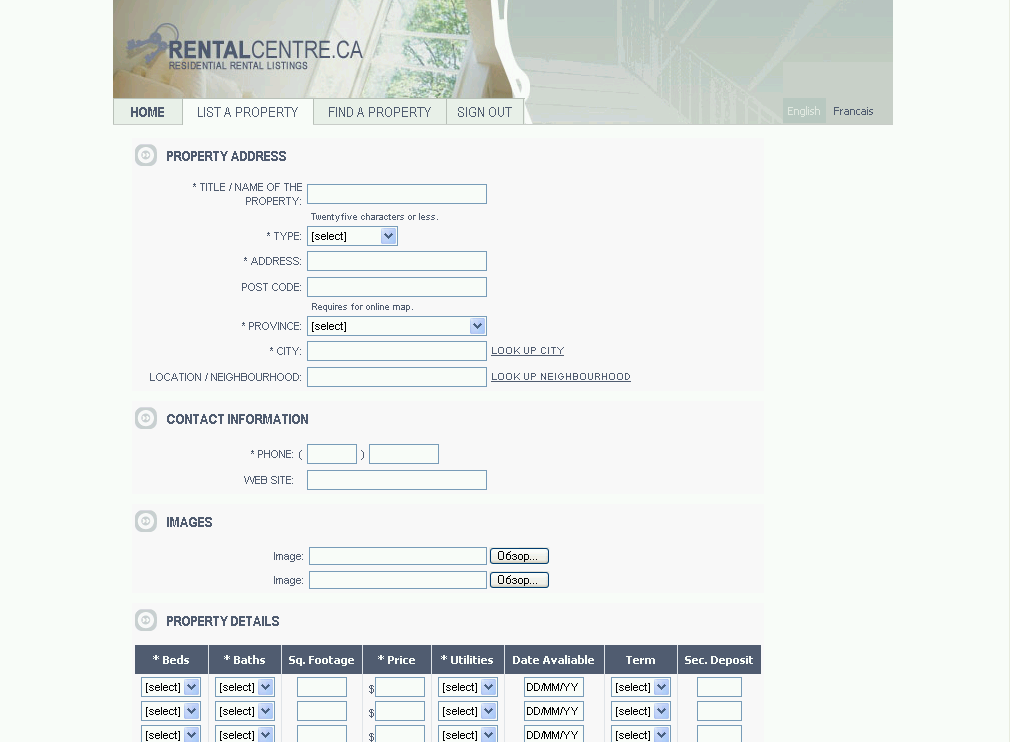
Task: Click the WEB SITE input field
Action: 397,480
